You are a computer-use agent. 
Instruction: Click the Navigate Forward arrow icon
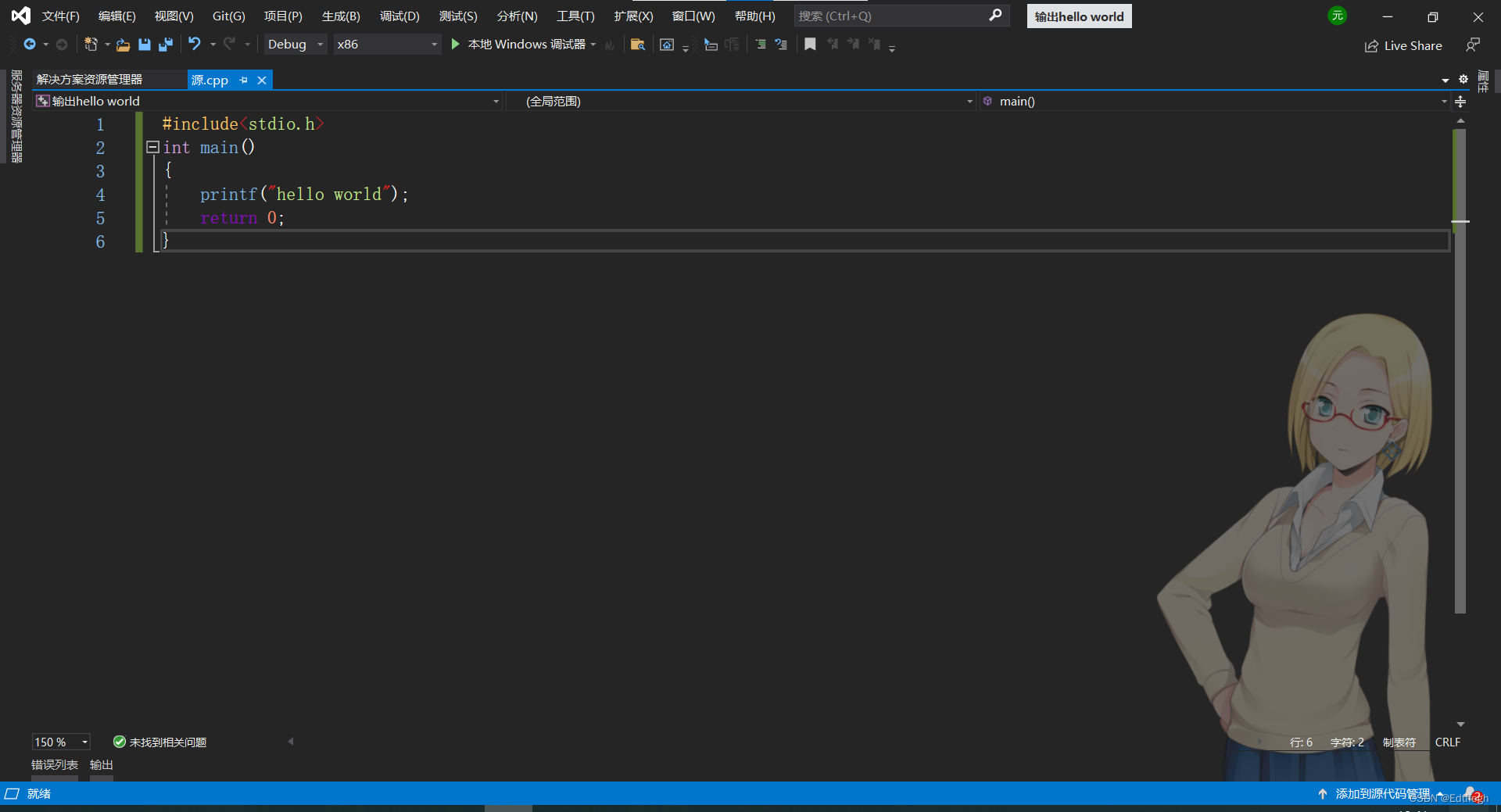(x=62, y=45)
